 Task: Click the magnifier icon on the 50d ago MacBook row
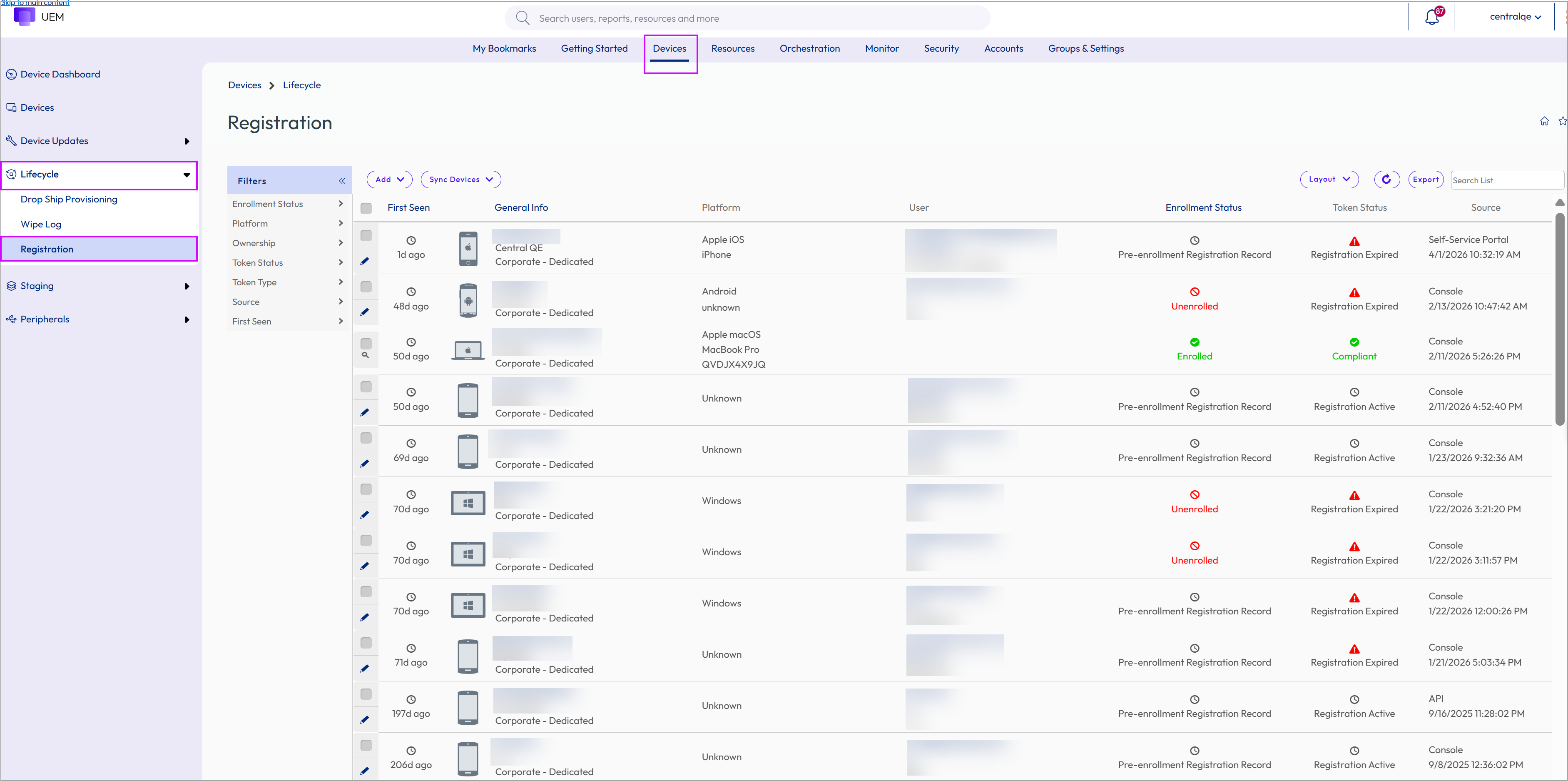(x=365, y=355)
